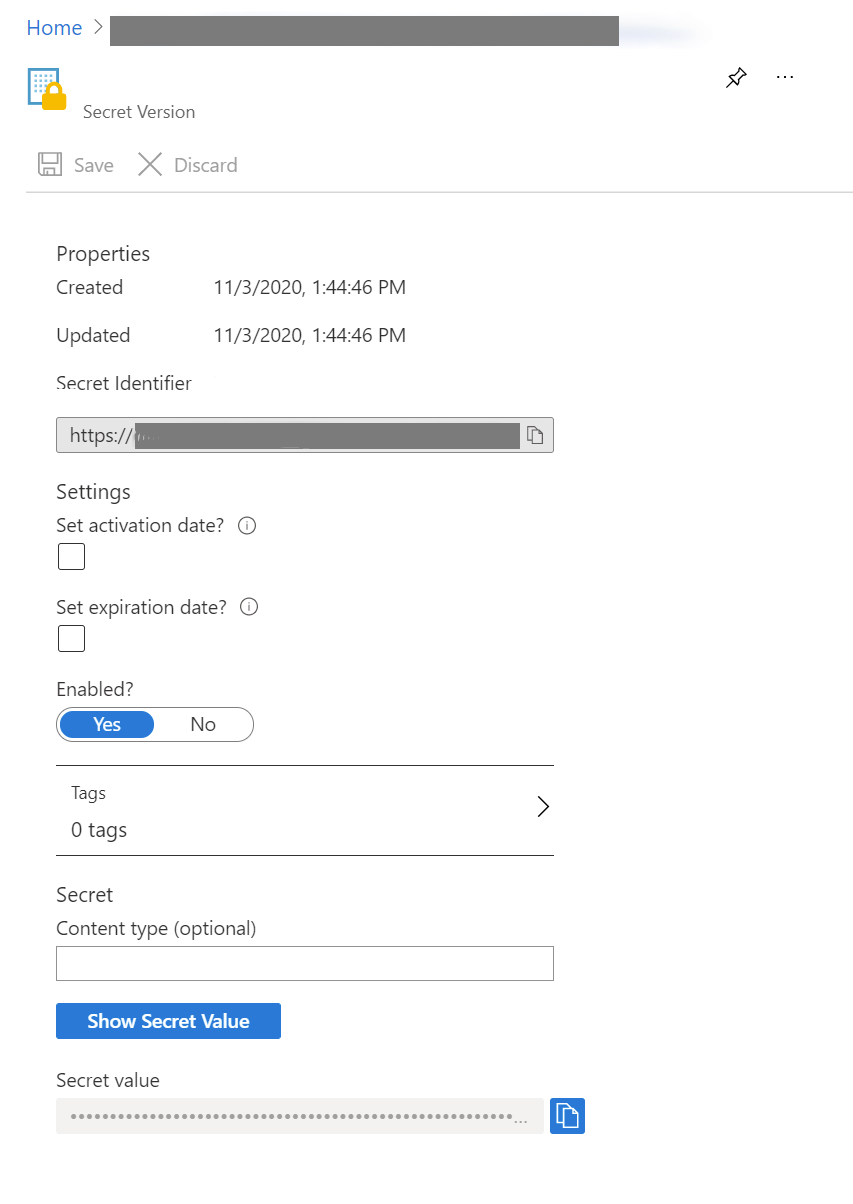Click the info icon beside activation date
853x1204 pixels.
[248, 525]
